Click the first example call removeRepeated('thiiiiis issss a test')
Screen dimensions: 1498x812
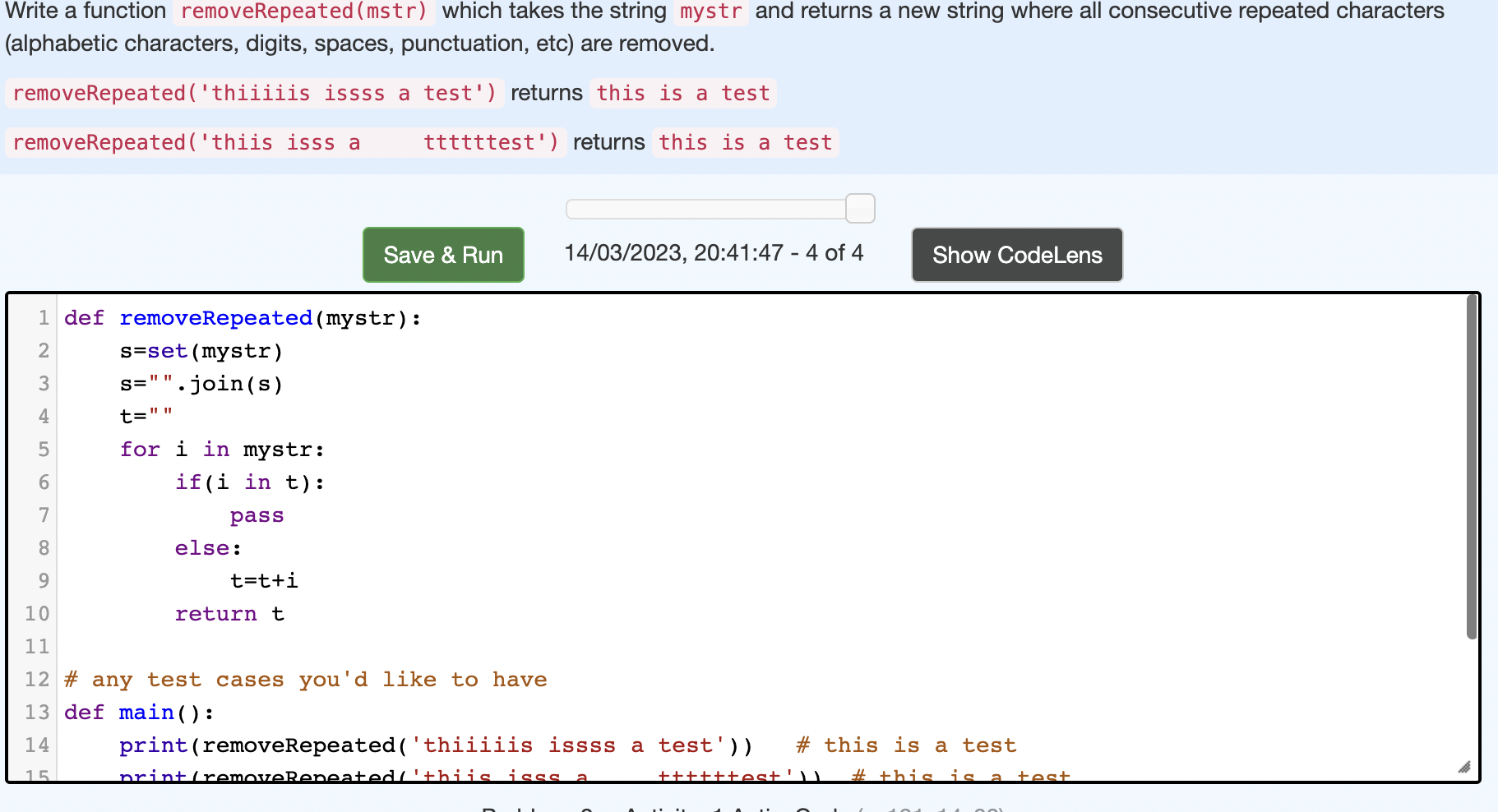point(251,93)
